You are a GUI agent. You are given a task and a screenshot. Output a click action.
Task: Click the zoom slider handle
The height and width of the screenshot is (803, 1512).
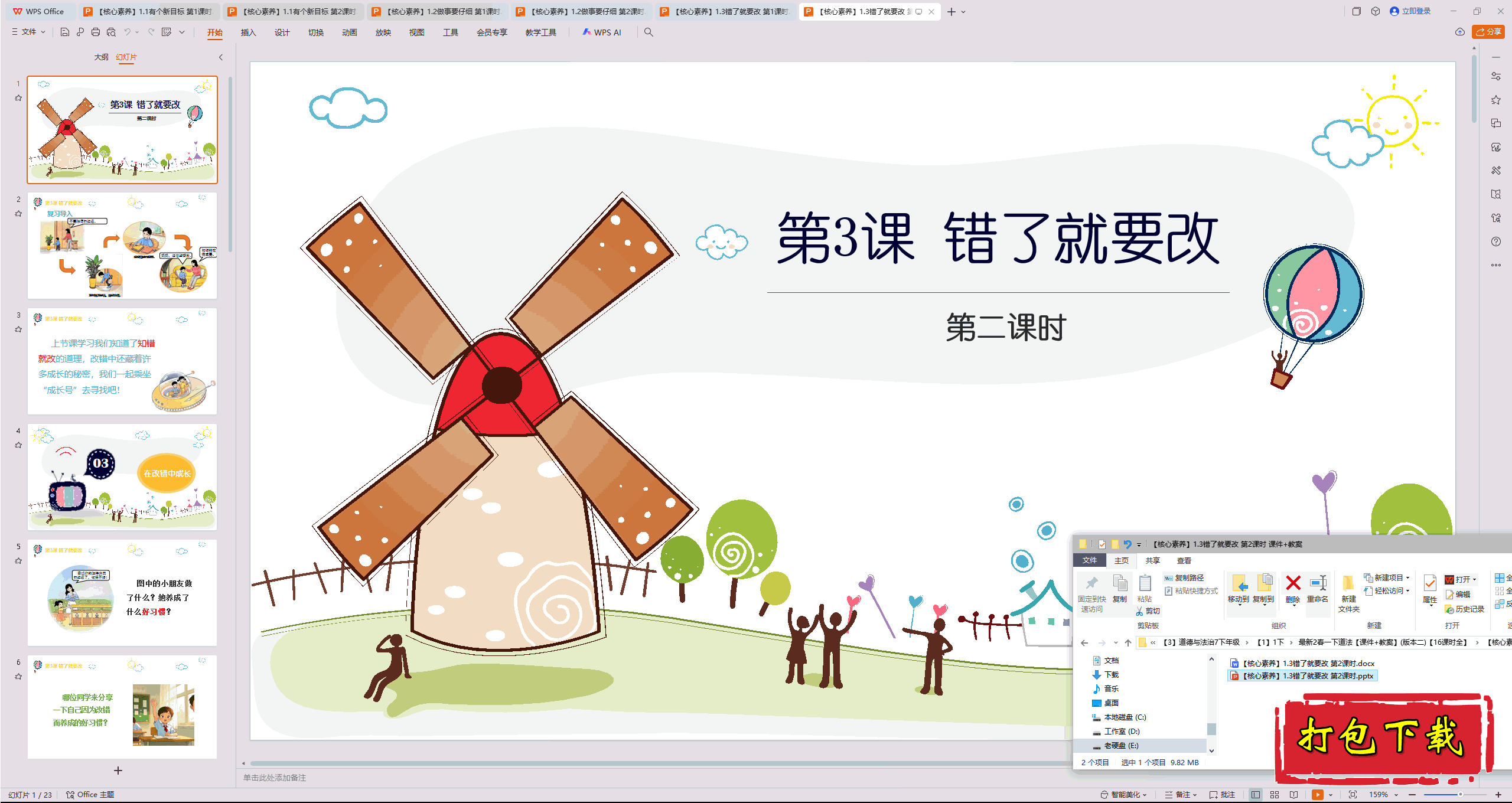1460,795
